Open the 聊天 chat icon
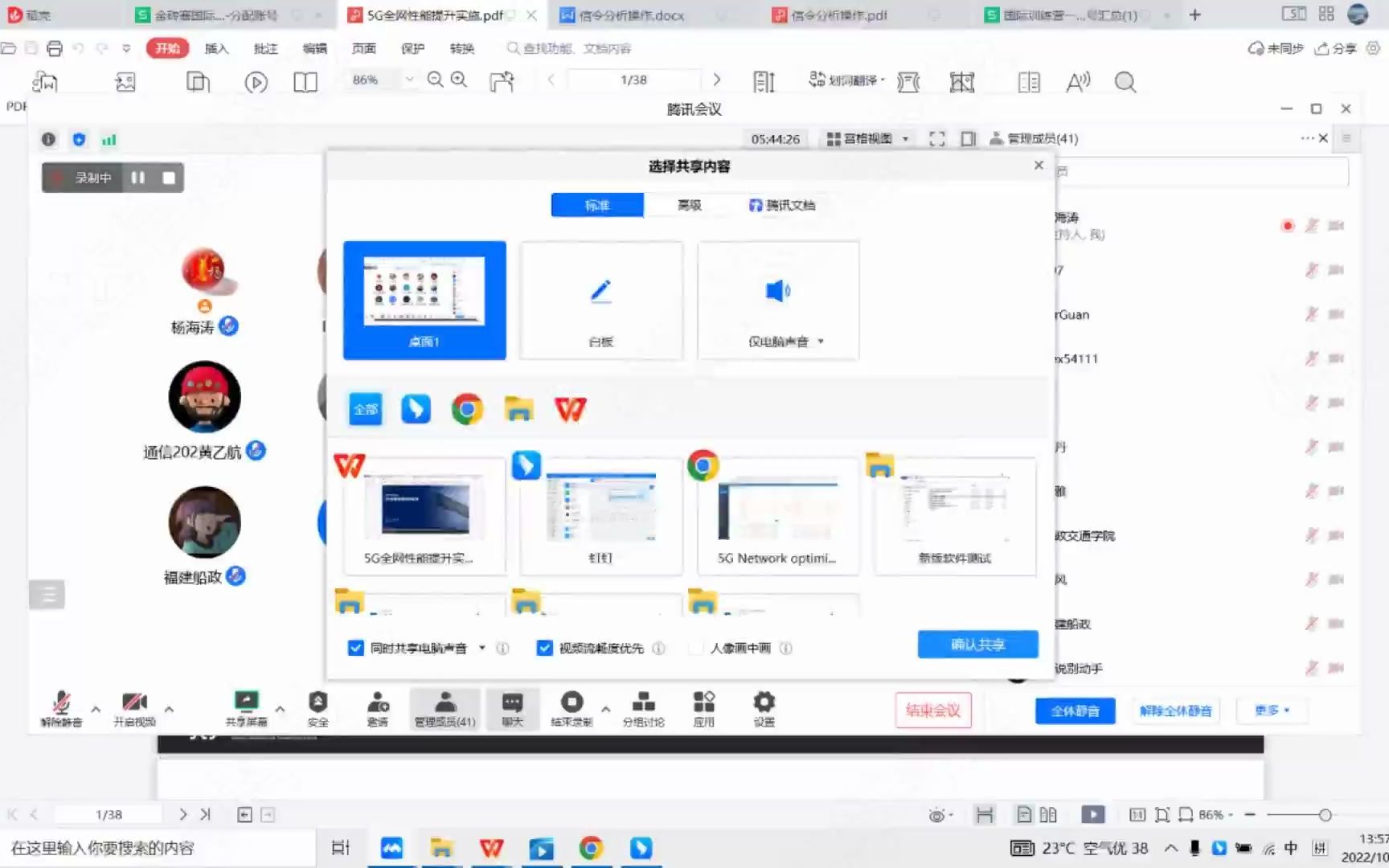The image size is (1389, 868). [x=512, y=708]
